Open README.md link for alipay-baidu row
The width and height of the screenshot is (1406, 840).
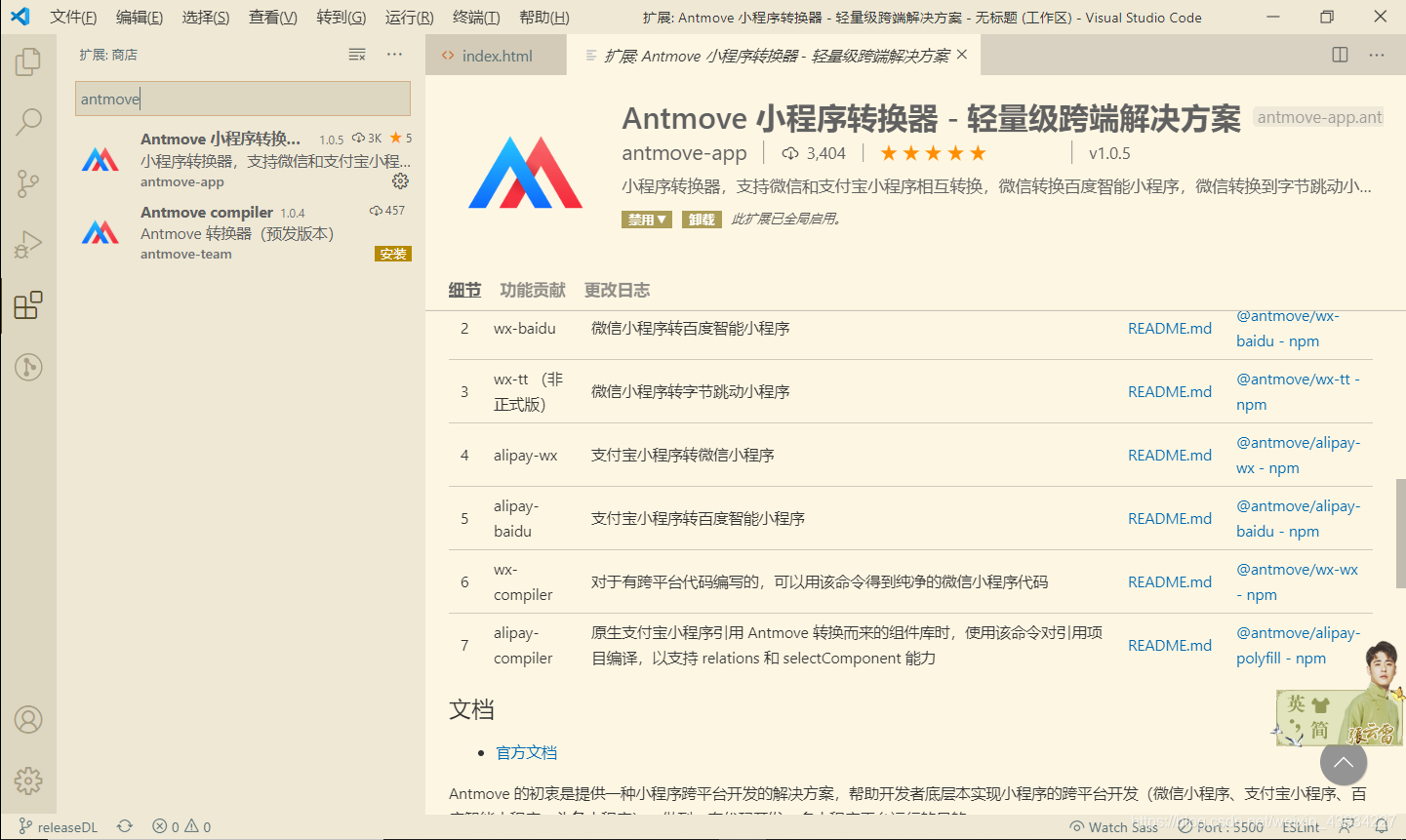(1170, 518)
